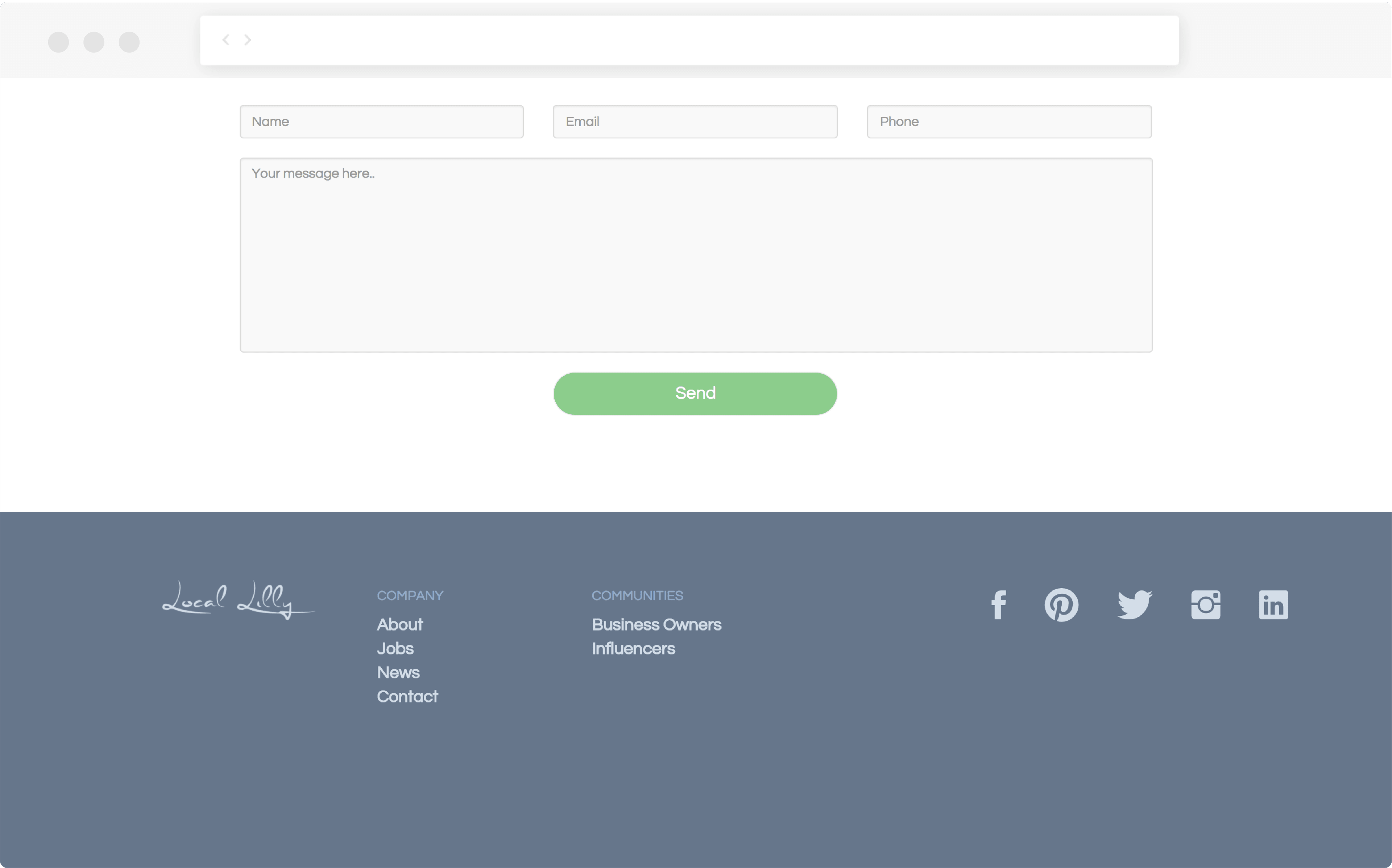The height and width of the screenshot is (868, 1392).
Task: Click into the 'Your message here..' text area
Action: [696, 255]
